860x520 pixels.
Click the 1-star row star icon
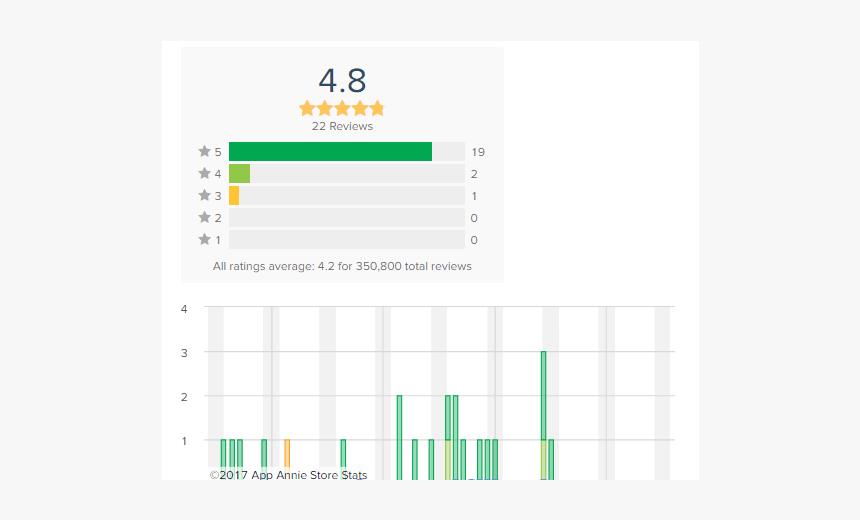204,240
